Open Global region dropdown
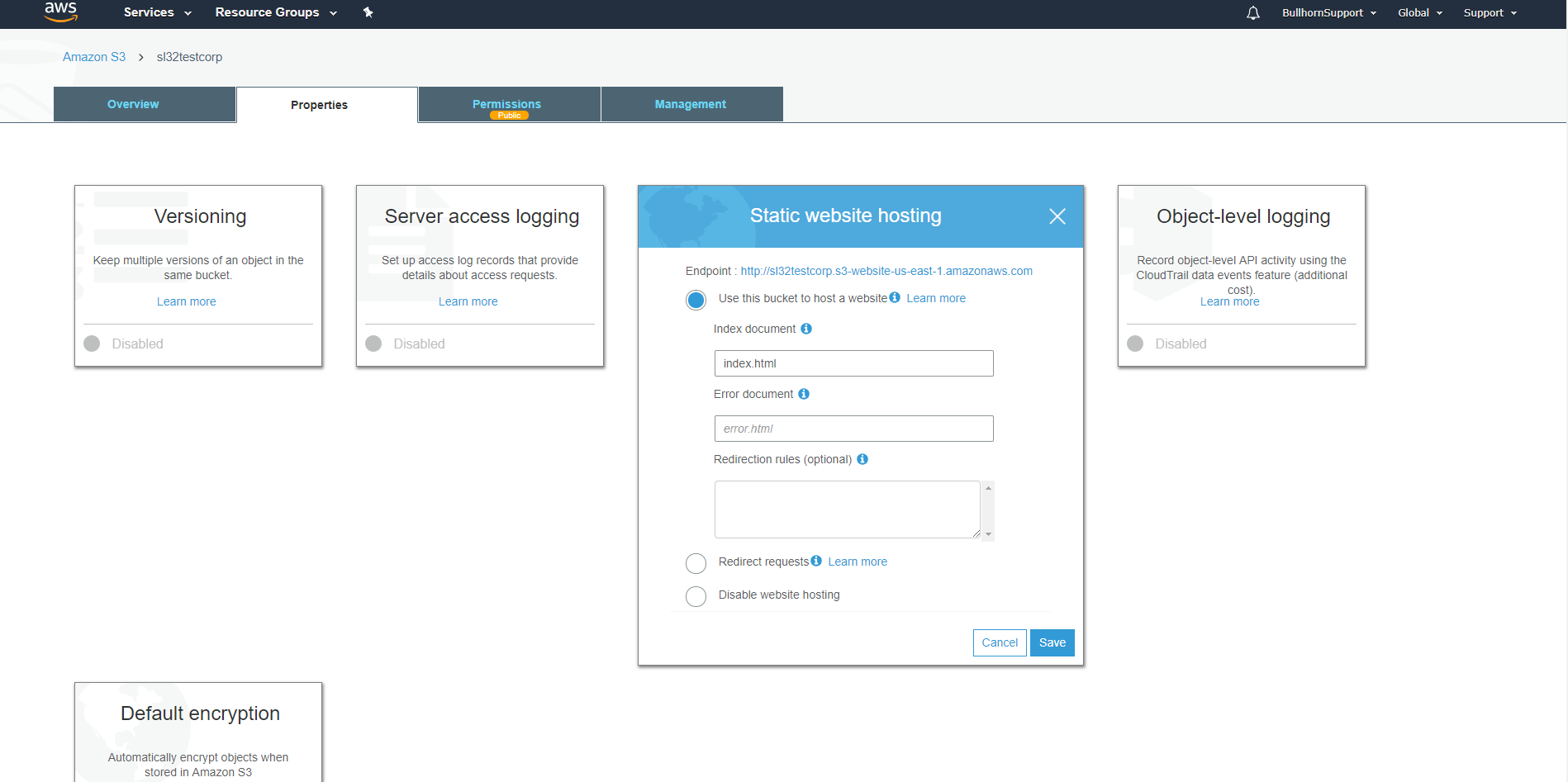This screenshot has width=1568, height=782. 1420,12
